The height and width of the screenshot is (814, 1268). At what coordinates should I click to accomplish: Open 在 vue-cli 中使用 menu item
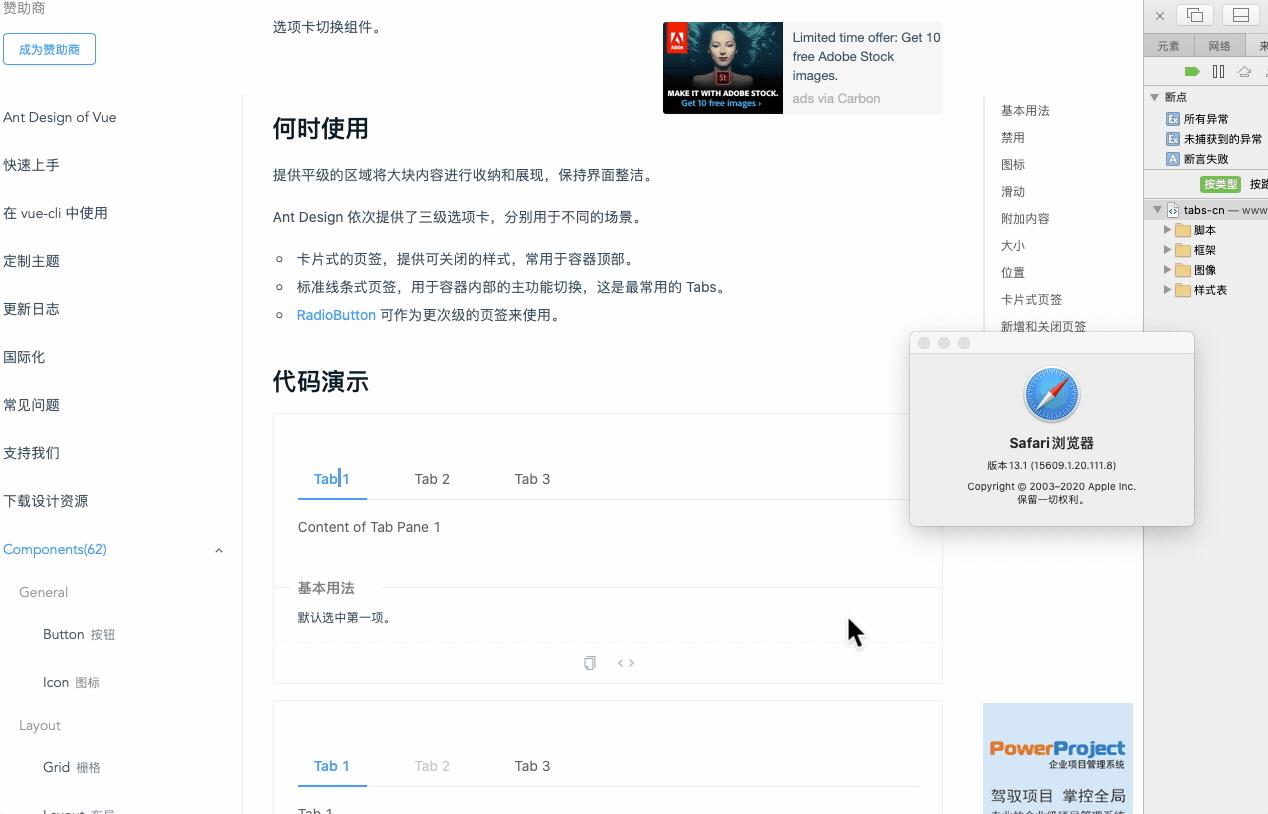click(55, 213)
